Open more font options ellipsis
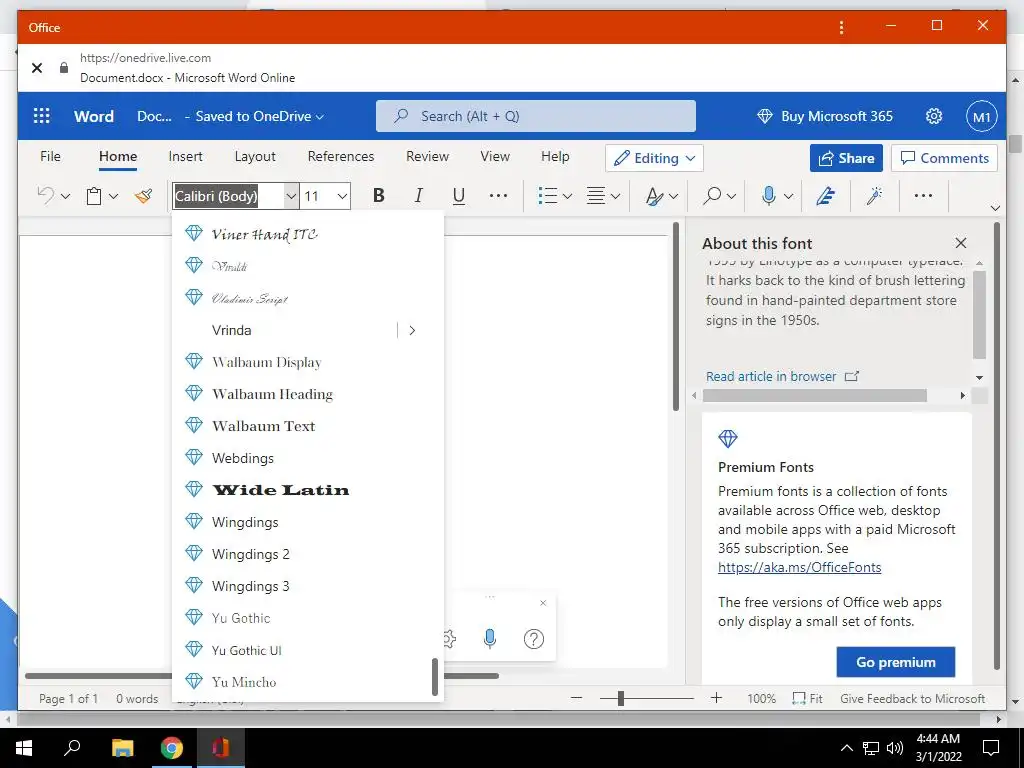Screen dimensions: 1024x768 coord(498,195)
